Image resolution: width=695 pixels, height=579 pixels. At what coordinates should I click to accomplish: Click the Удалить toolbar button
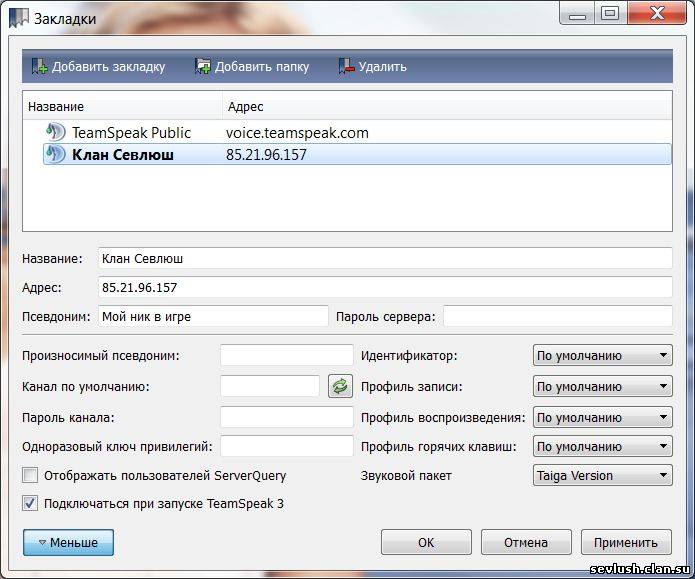click(372, 67)
